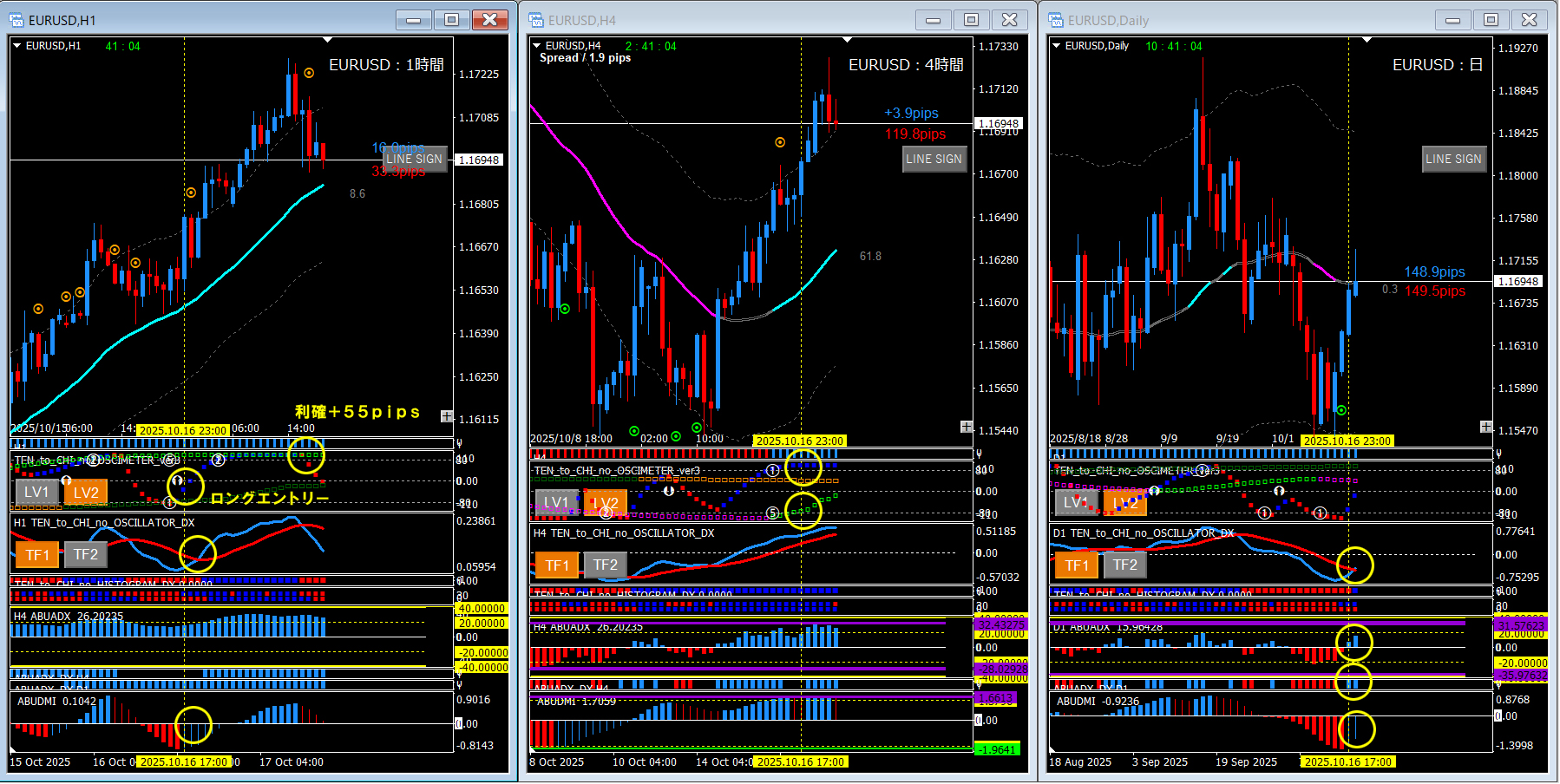Viewport: 1560px width, 784px height.
Task: Toggle TF2 in the Daily window
Action: (x=1124, y=565)
